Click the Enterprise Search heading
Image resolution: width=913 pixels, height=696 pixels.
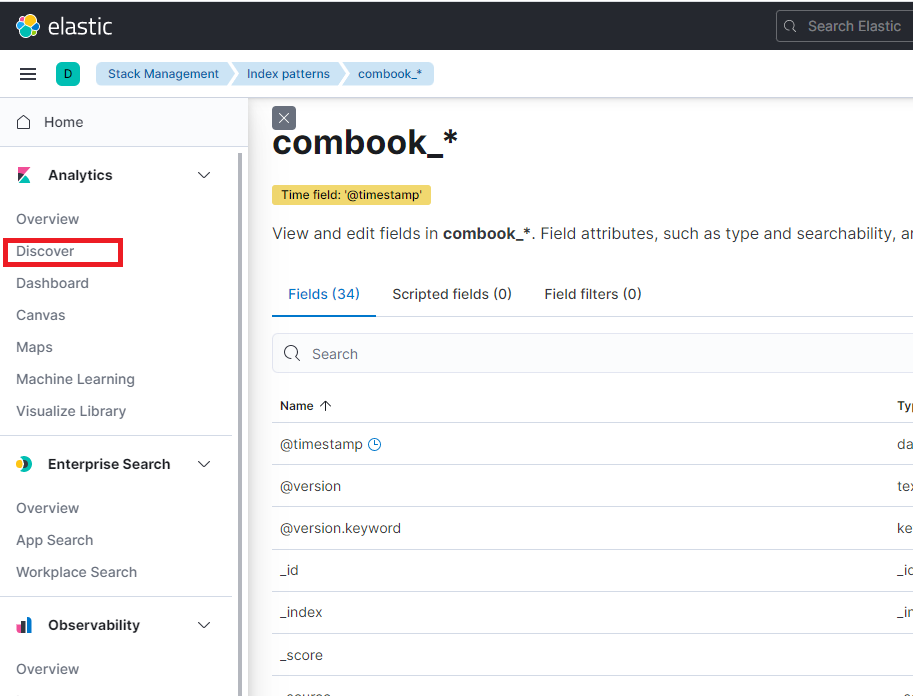tap(109, 464)
